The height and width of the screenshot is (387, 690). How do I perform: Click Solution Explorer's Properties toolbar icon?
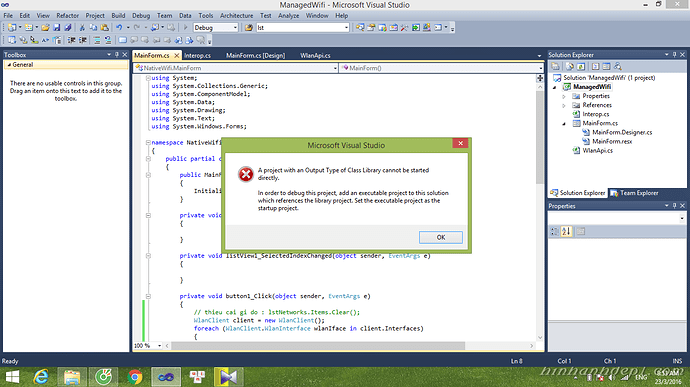click(555, 66)
